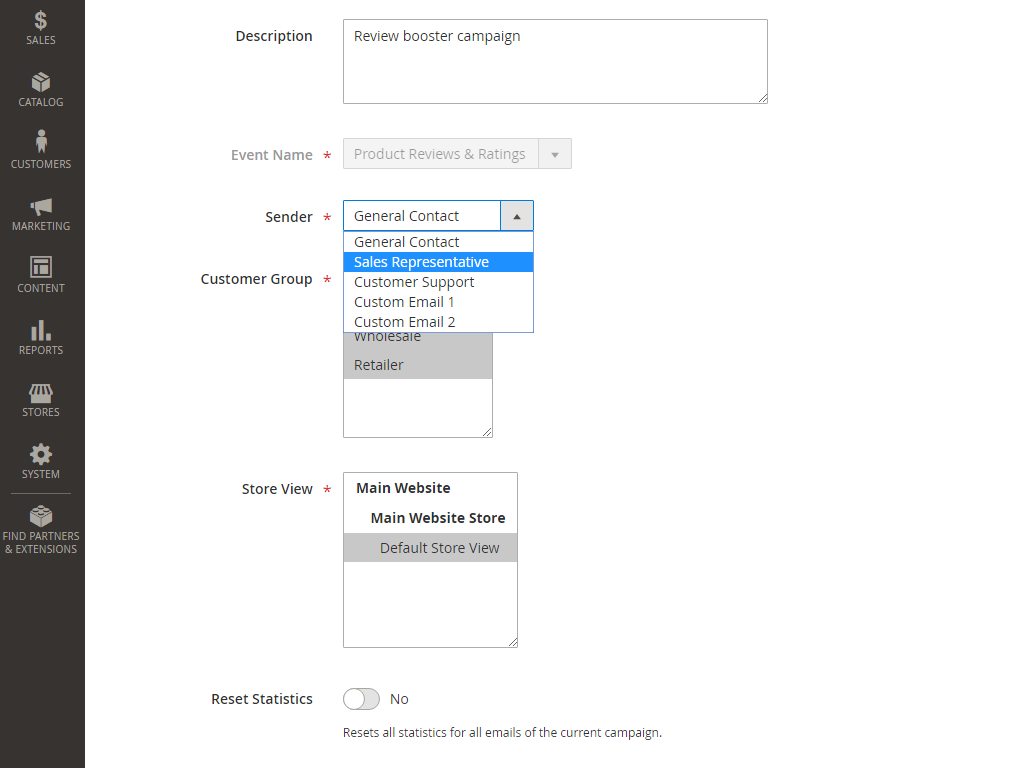This screenshot has width=1024, height=768.
Task: Grab the Store View list resize handle
Action: pos(513,643)
